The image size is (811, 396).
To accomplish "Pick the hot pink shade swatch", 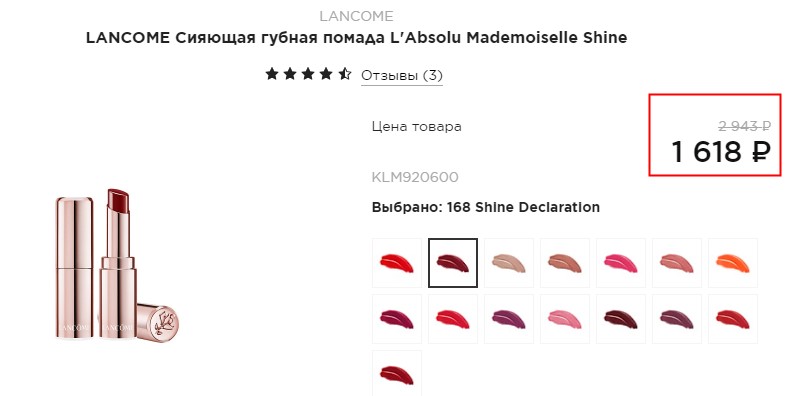I will pos(621,263).
